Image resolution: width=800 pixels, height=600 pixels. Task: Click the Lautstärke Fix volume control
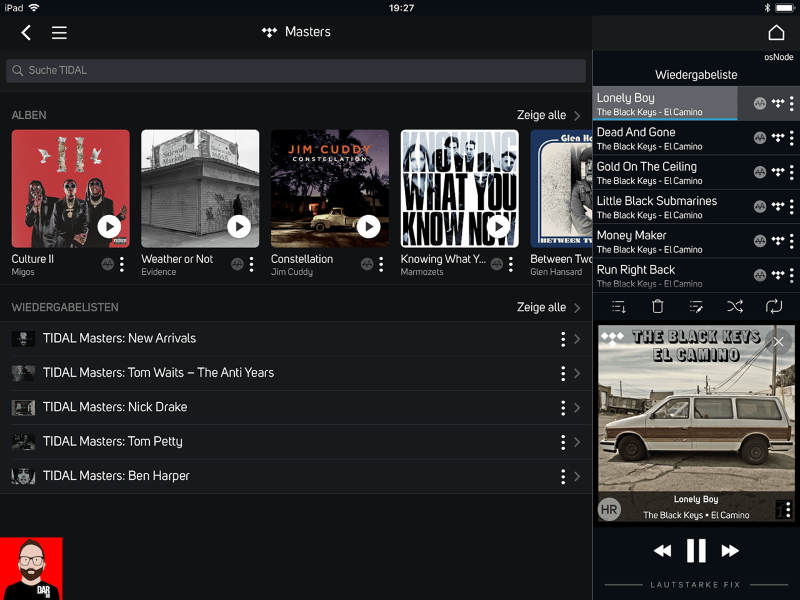pyautogui.click(x=695, y=585)
